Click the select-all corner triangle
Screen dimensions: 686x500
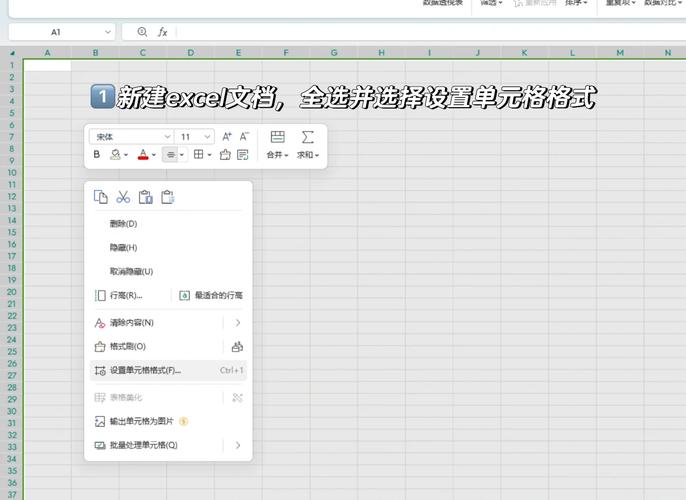12,53
